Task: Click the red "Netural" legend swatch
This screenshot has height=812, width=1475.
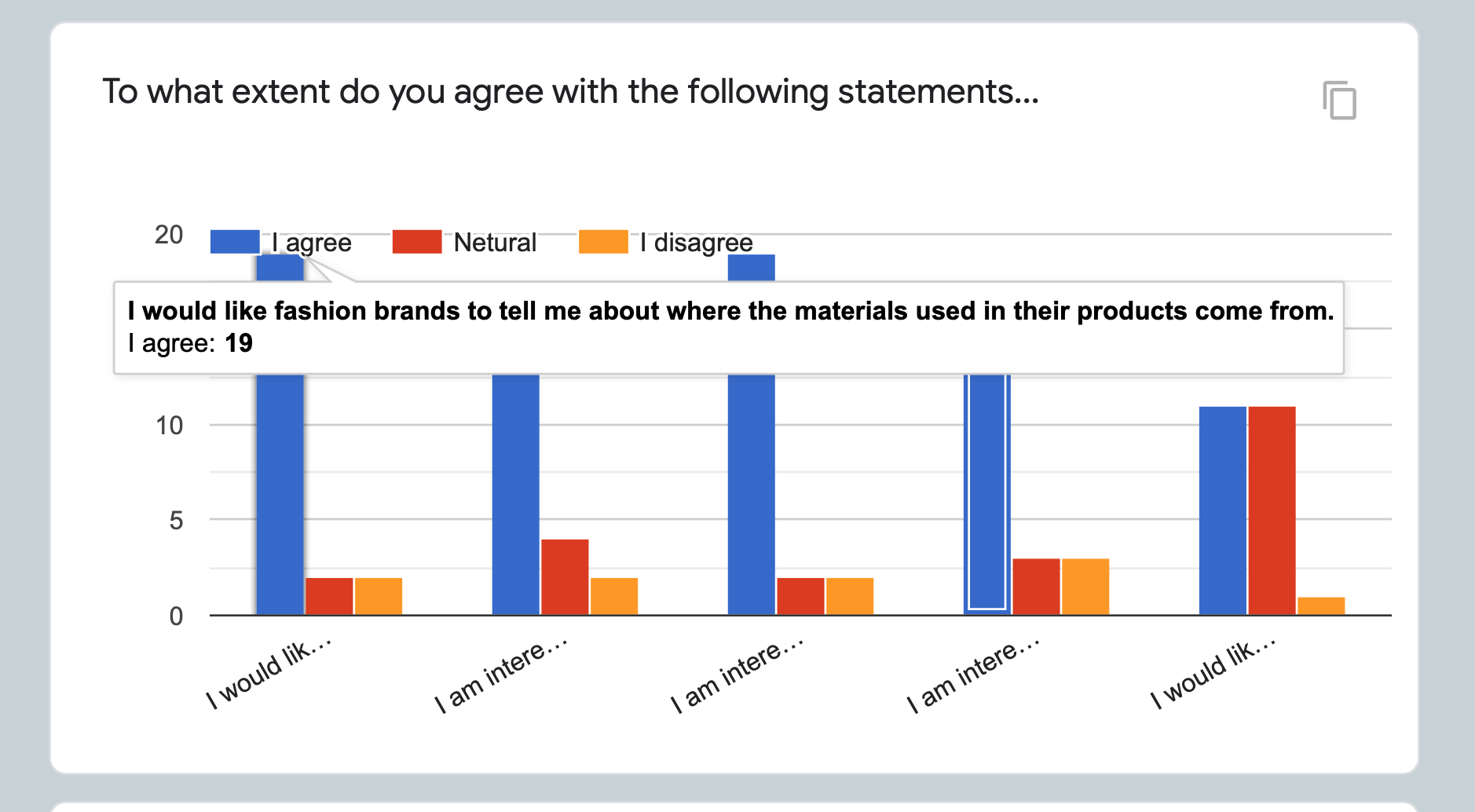Action: coord(417,242)
